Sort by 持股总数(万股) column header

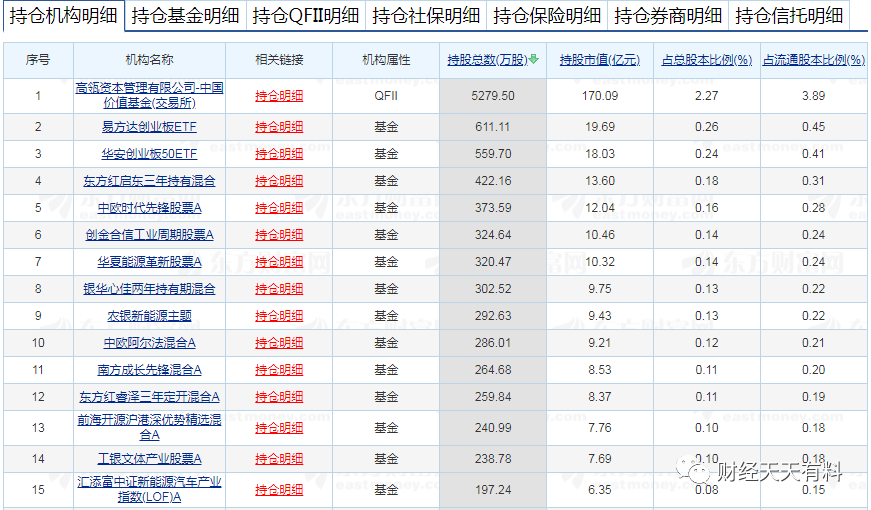487,59
